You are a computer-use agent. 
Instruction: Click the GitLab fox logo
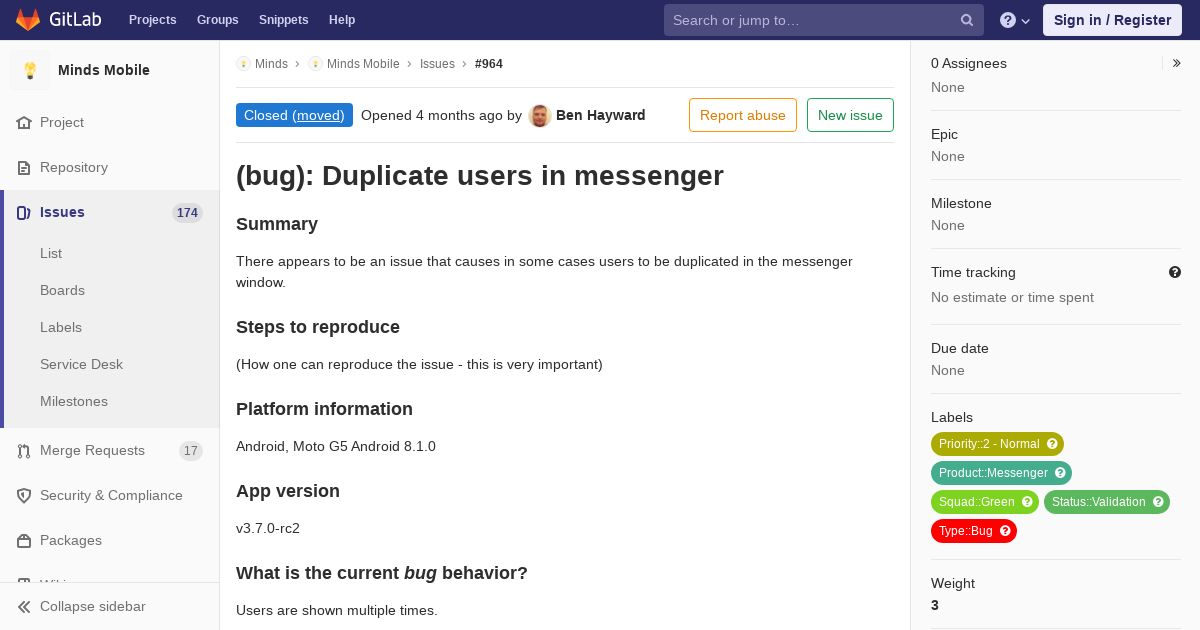coord(28,20)
